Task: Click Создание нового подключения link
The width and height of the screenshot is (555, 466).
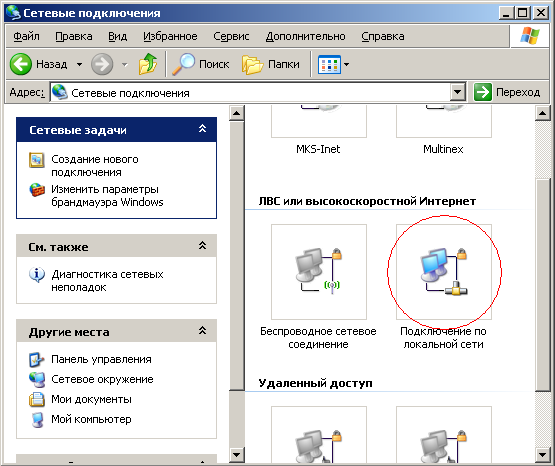Action: pyautogui.click(x=95, y=166)
